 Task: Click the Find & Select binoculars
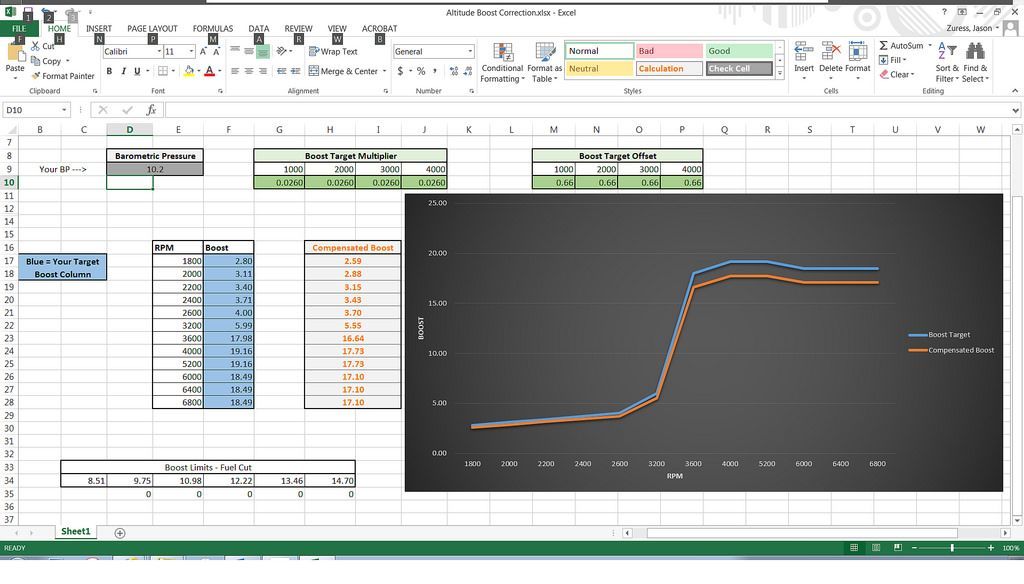[974, 62]
